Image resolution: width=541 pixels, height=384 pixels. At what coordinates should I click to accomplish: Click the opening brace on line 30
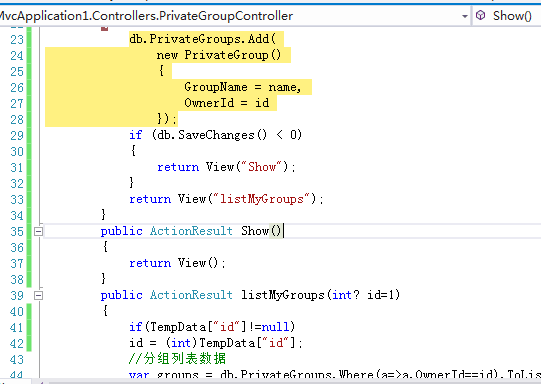coord(133,151)
